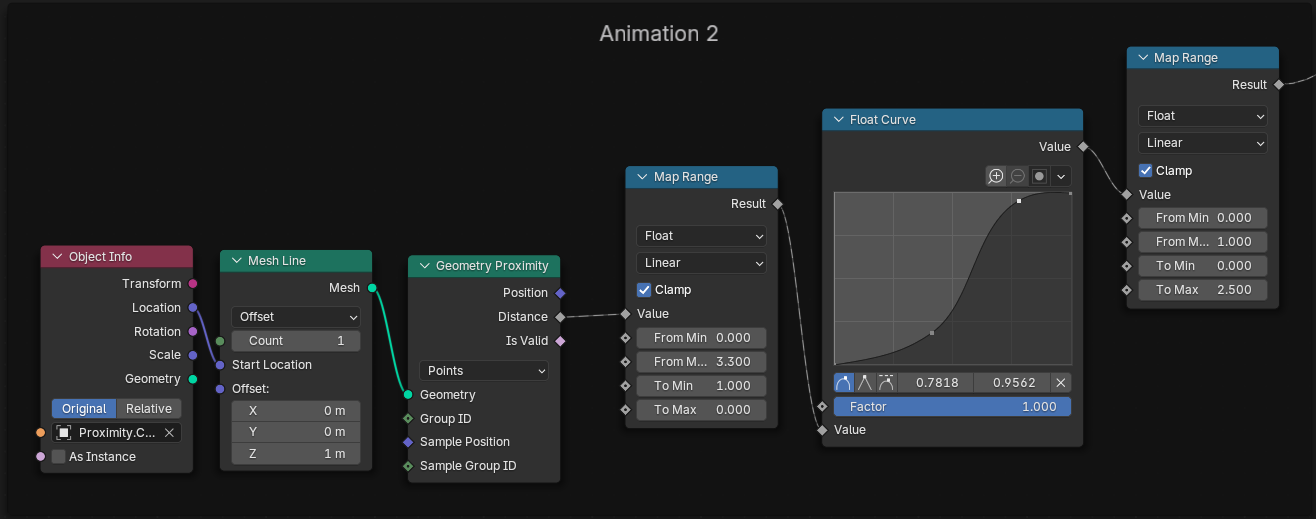The image size is (1316, 519).
Task: Click the Mesh Line Count field
Action: click(296, 341)
